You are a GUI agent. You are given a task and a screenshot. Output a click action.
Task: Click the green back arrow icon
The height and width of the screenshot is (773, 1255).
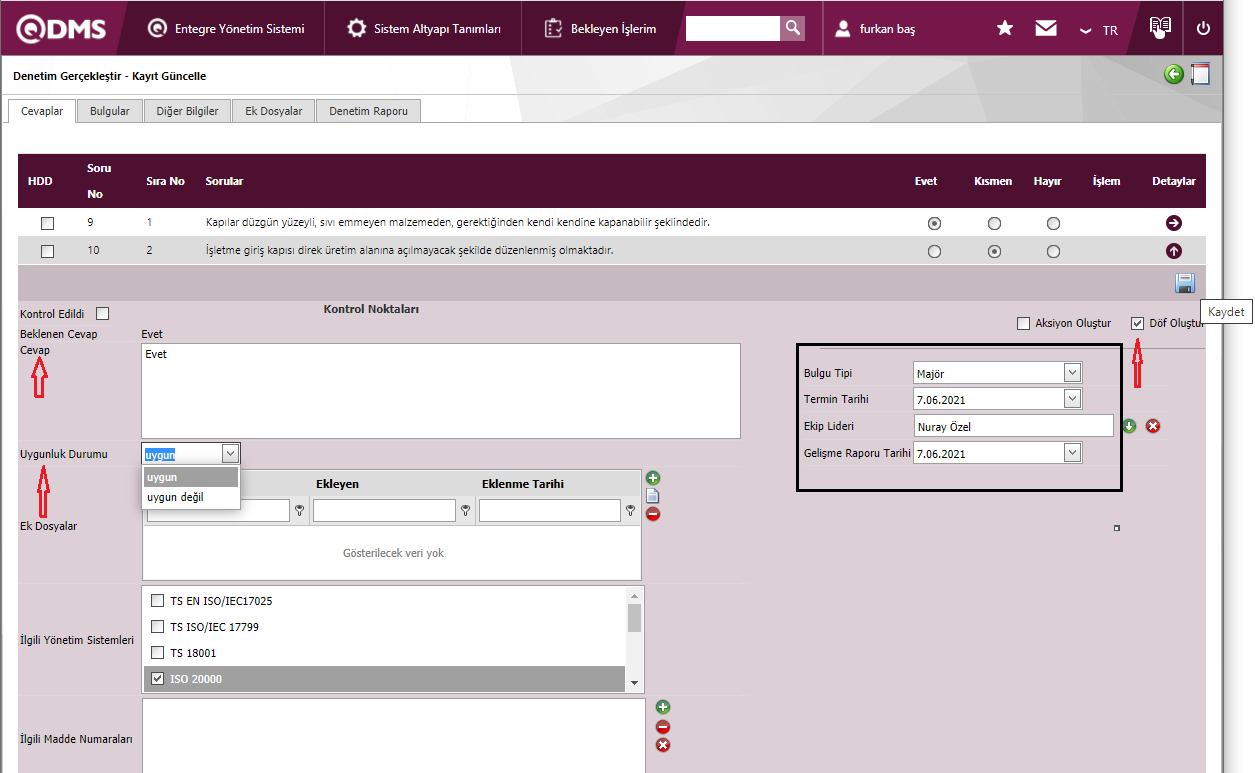coord(1174,74)
